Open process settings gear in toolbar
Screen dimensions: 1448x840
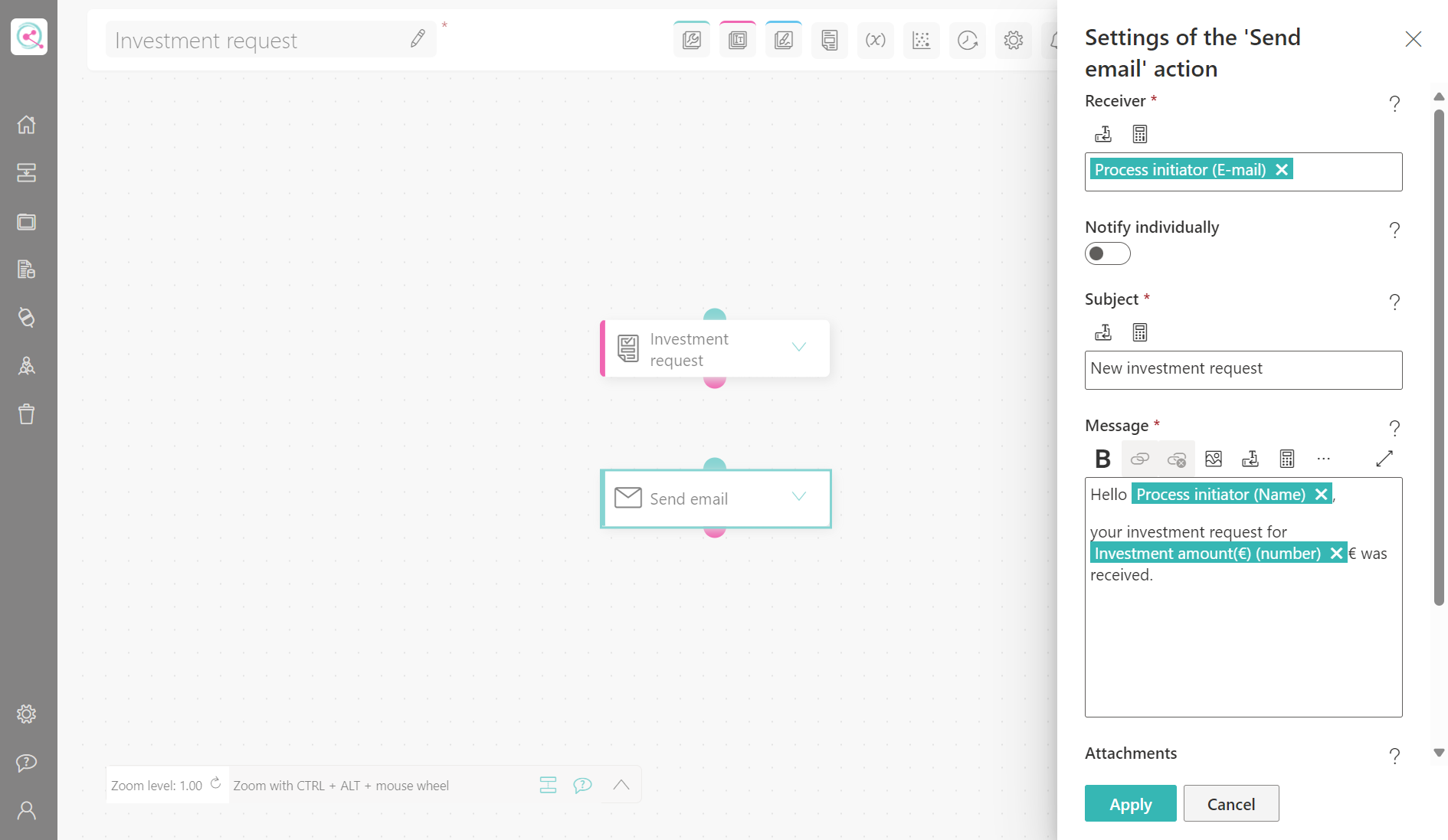pos(1014,40)
